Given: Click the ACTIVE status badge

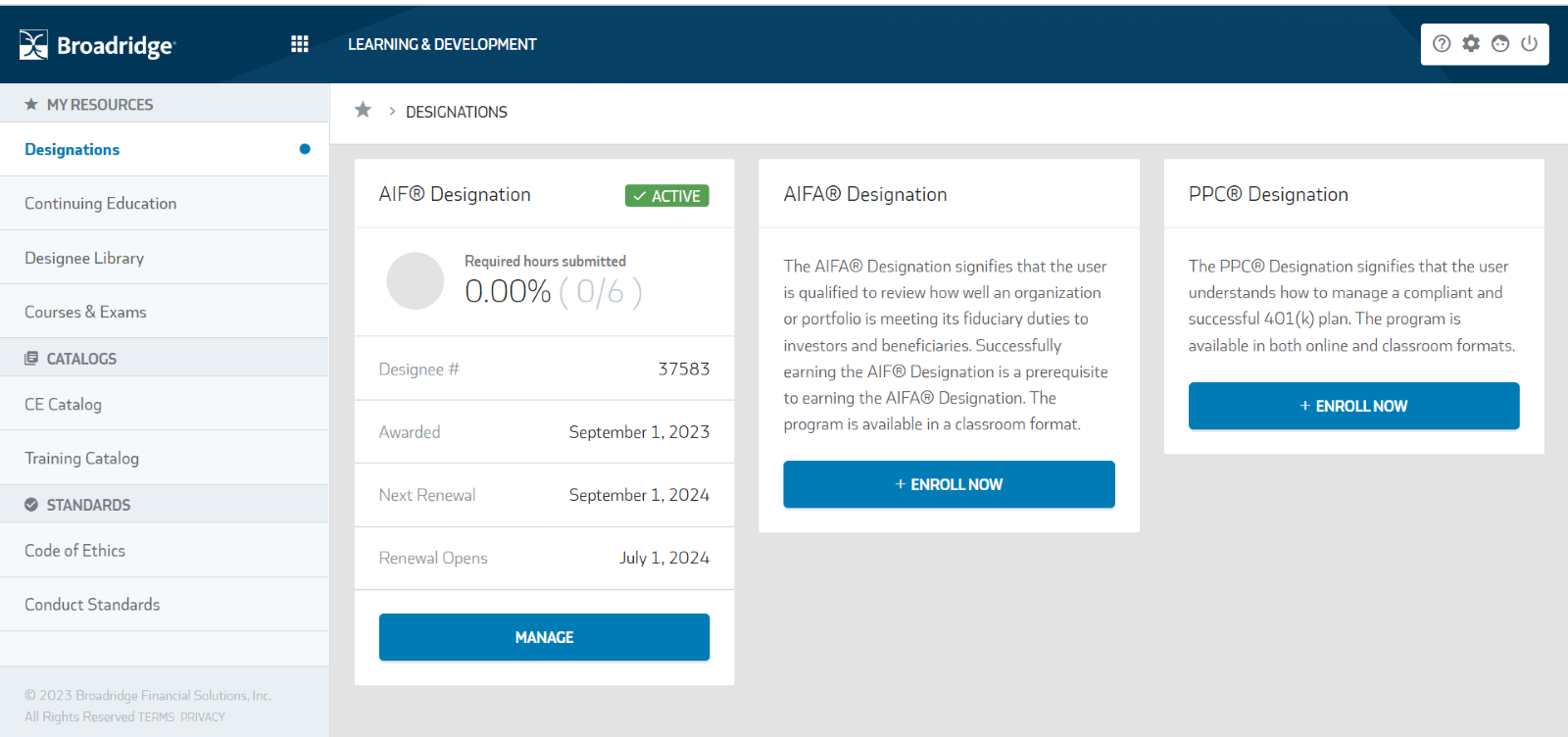Looking at the screenshot, I should [x=666, y=196].
